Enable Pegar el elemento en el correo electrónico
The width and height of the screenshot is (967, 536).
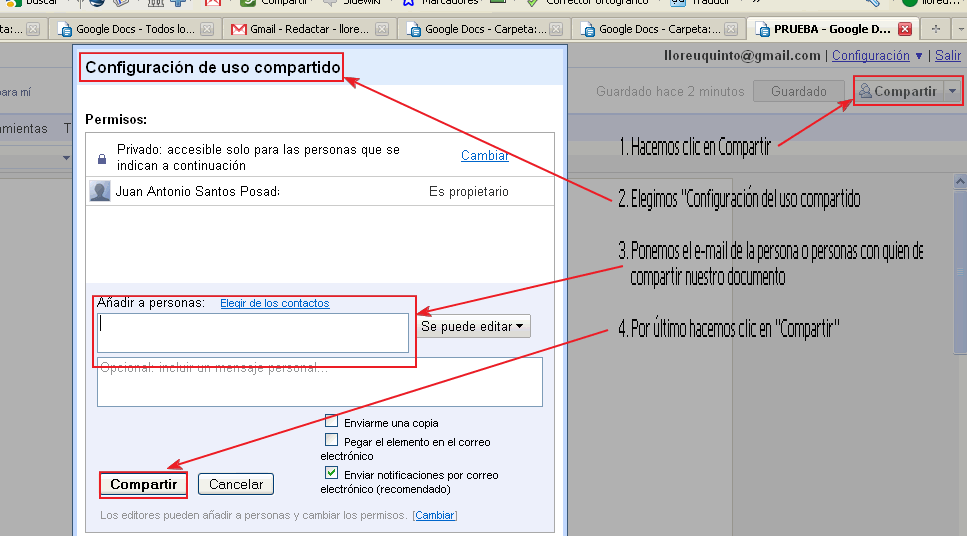pos(331,440)
